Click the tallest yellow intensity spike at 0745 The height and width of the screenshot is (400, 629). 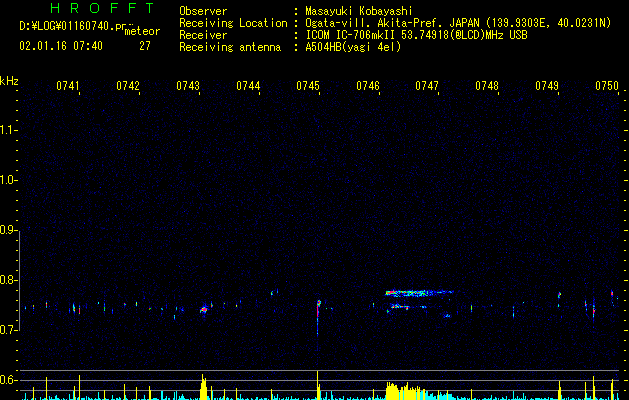pos(318,385)
